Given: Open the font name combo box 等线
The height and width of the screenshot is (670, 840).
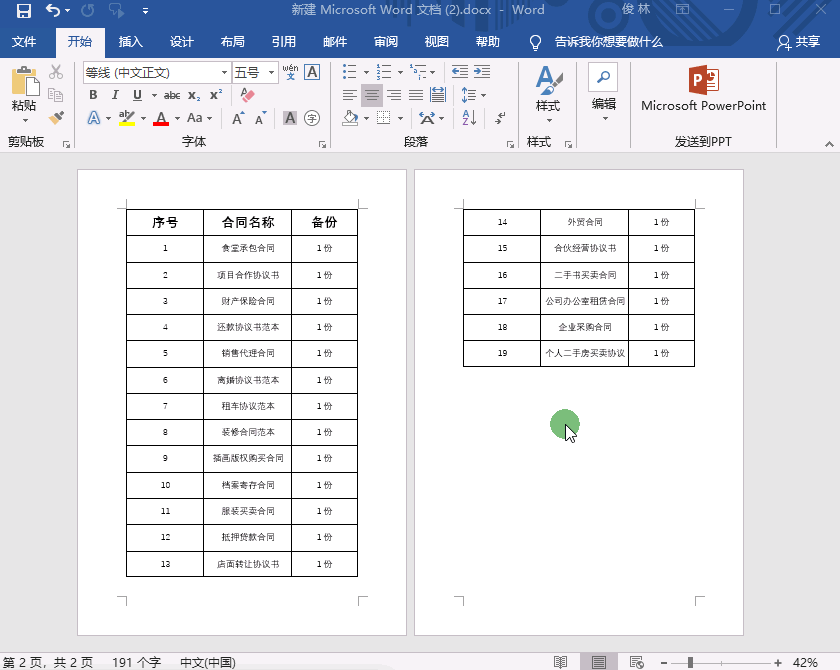Looking at the screenshot, I should point(156,72).
